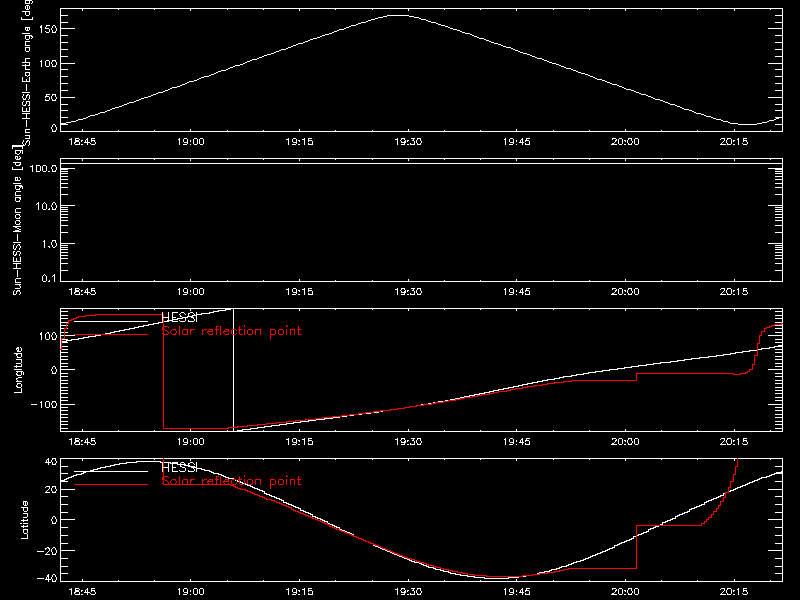Click the Latitude axis title

(x=24, y=520)
